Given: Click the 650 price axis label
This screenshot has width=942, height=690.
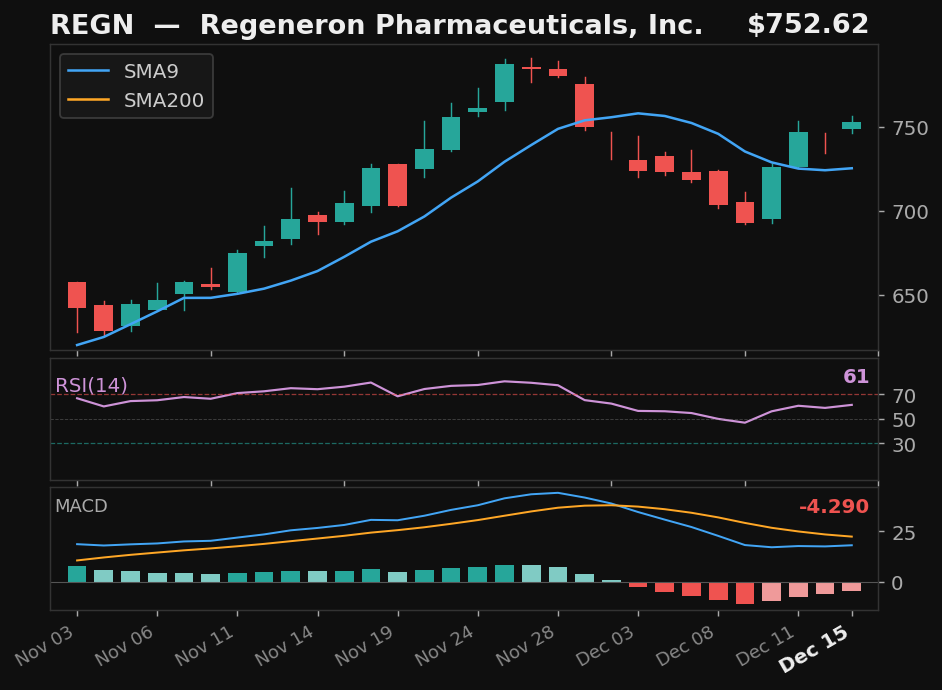Looking at the screenshot, I should (x=910, y=296).
